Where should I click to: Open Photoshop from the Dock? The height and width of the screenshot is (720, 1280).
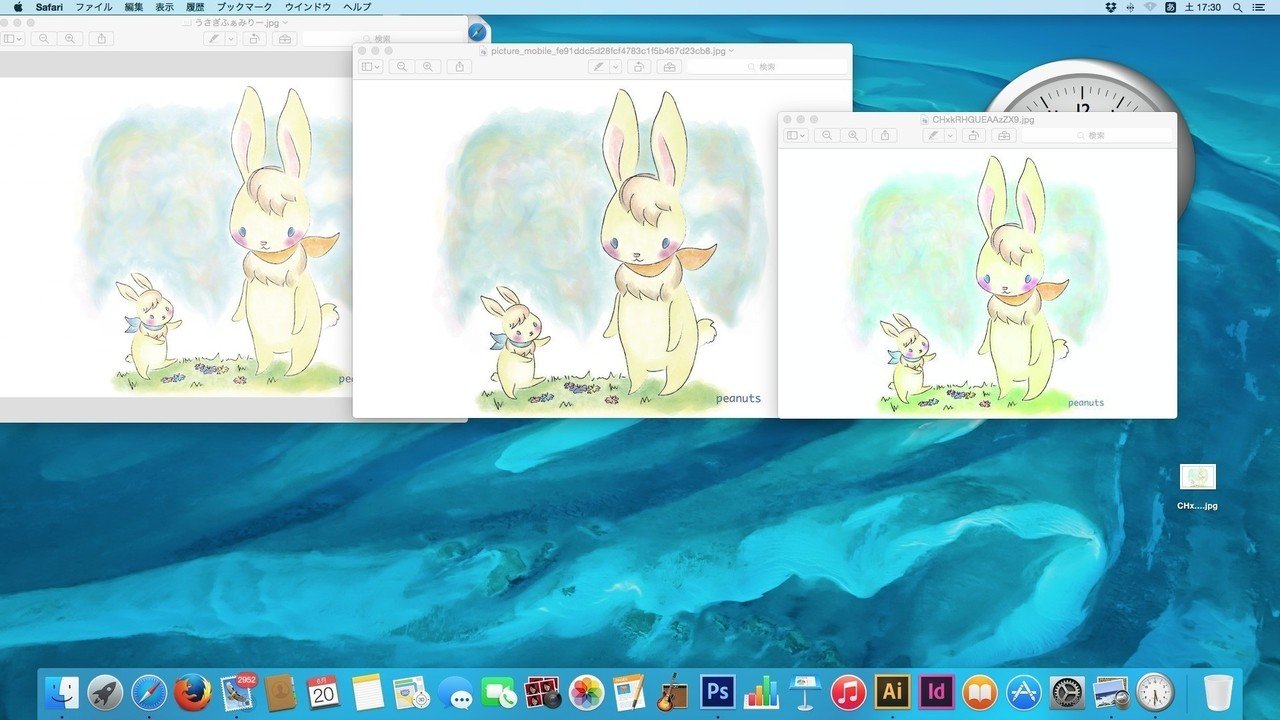(x=718, y=691)
